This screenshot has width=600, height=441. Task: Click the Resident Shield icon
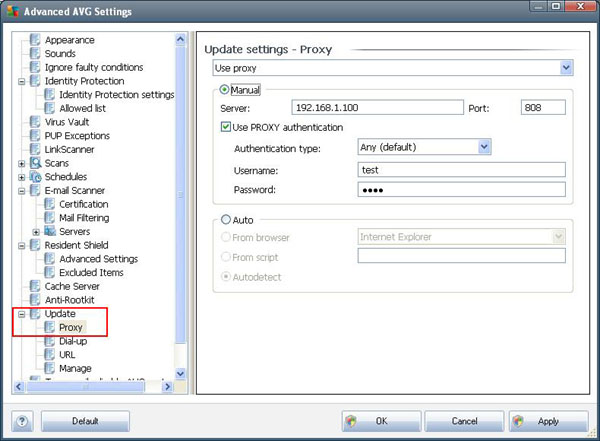click(35, 245)
